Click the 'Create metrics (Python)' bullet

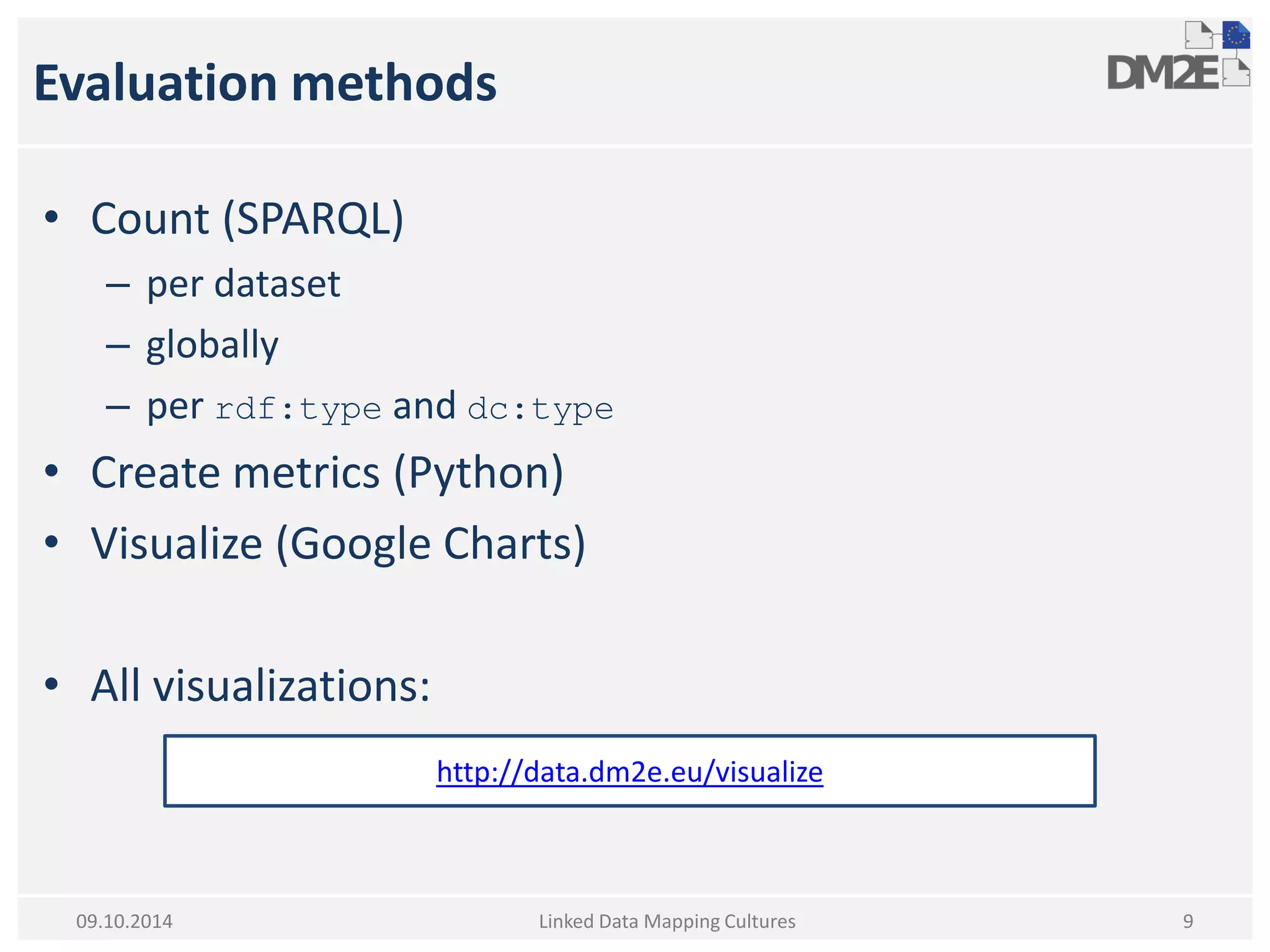(x=327, y=474)
